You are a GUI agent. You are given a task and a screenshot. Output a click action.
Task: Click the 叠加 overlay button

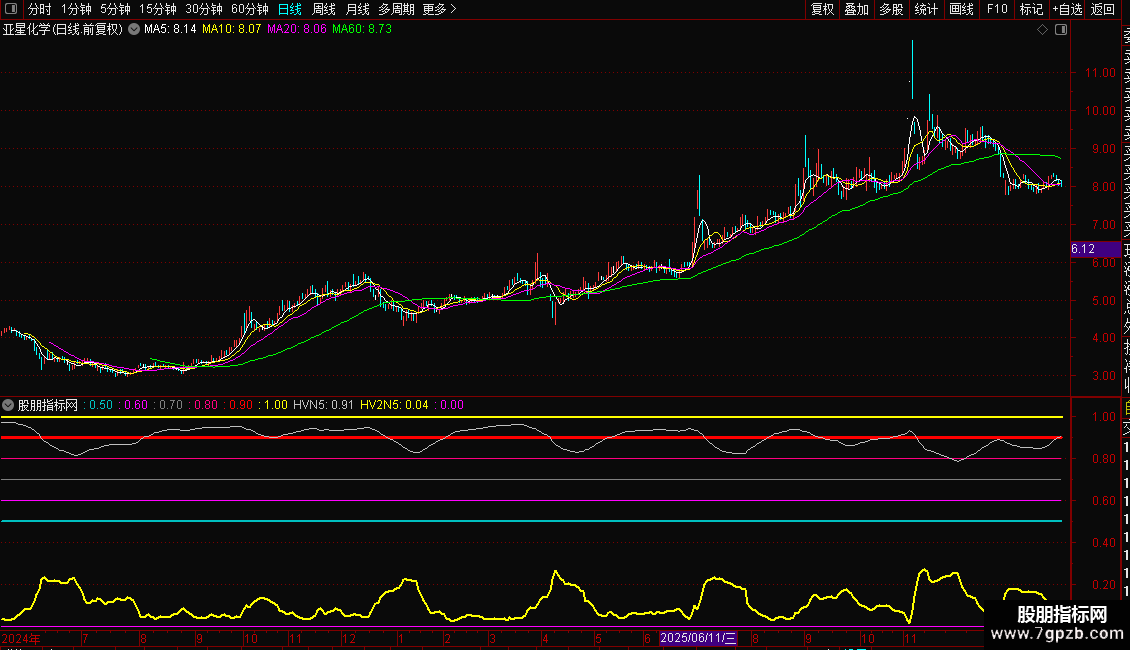[x=856, y=9]
